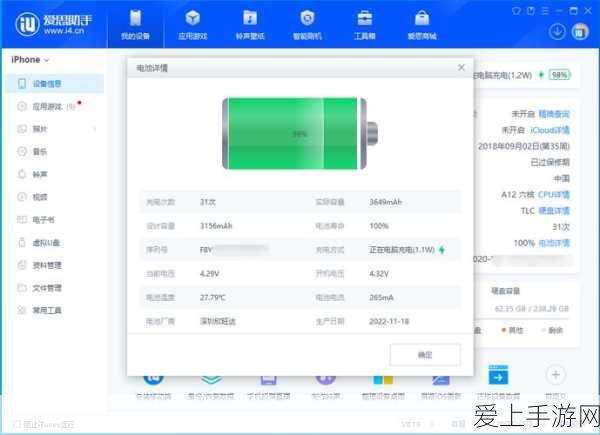Click the 手机投屏直播 screen mirroring icon
The height and width of the screenshot is (435, 600).
[x=269, y=379]
